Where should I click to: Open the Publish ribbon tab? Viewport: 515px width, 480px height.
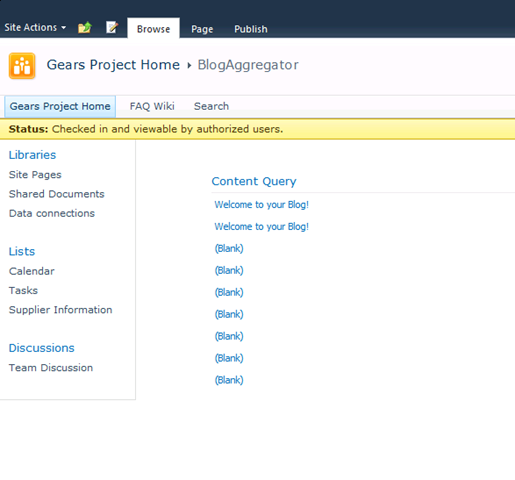click(x=251, y=29)
